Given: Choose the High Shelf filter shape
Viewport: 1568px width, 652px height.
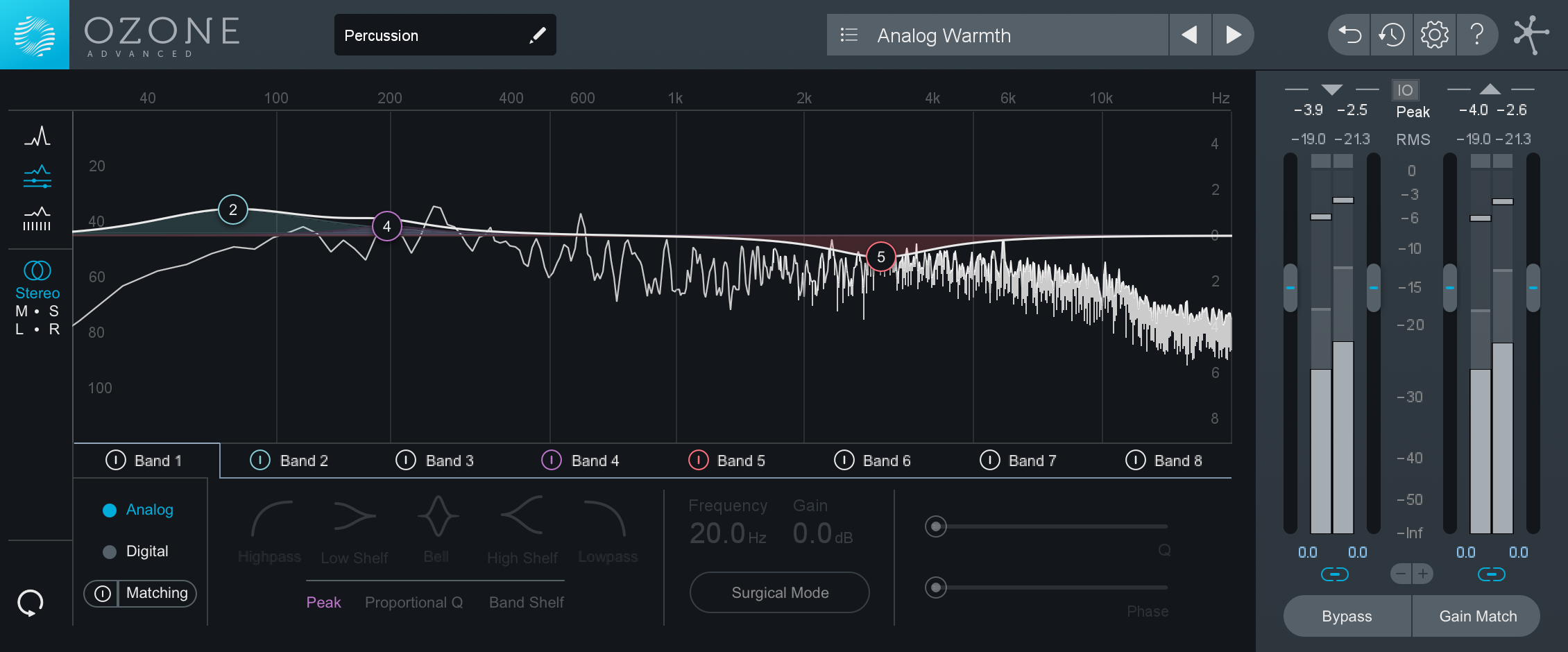Looking at the screenshot, I should [522, 531].
